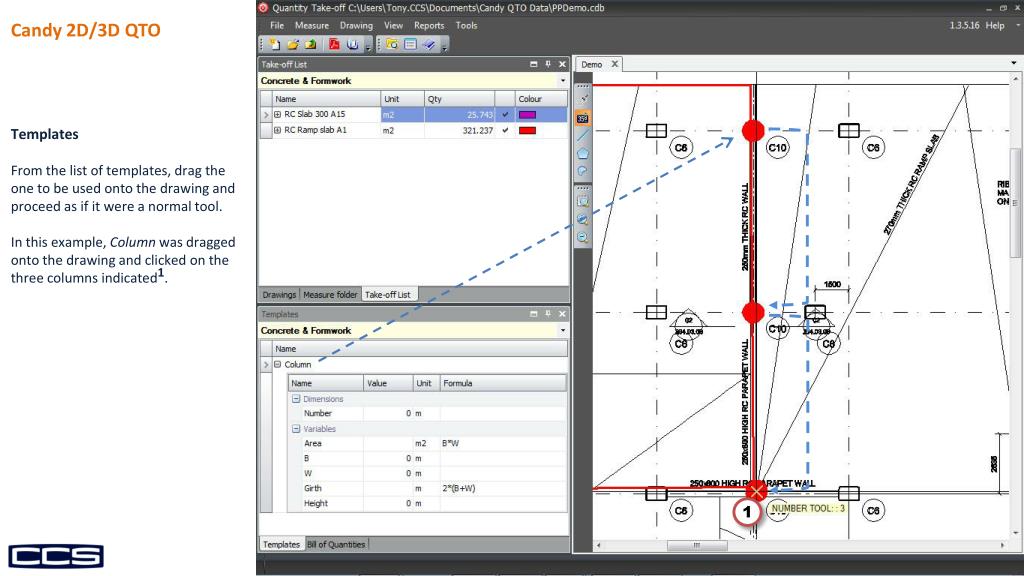This screenshot has height=576, width=1024.
Task: Open the drawing tabs list dropdown
Action: pyautogui.click(x=1014, y=63)
